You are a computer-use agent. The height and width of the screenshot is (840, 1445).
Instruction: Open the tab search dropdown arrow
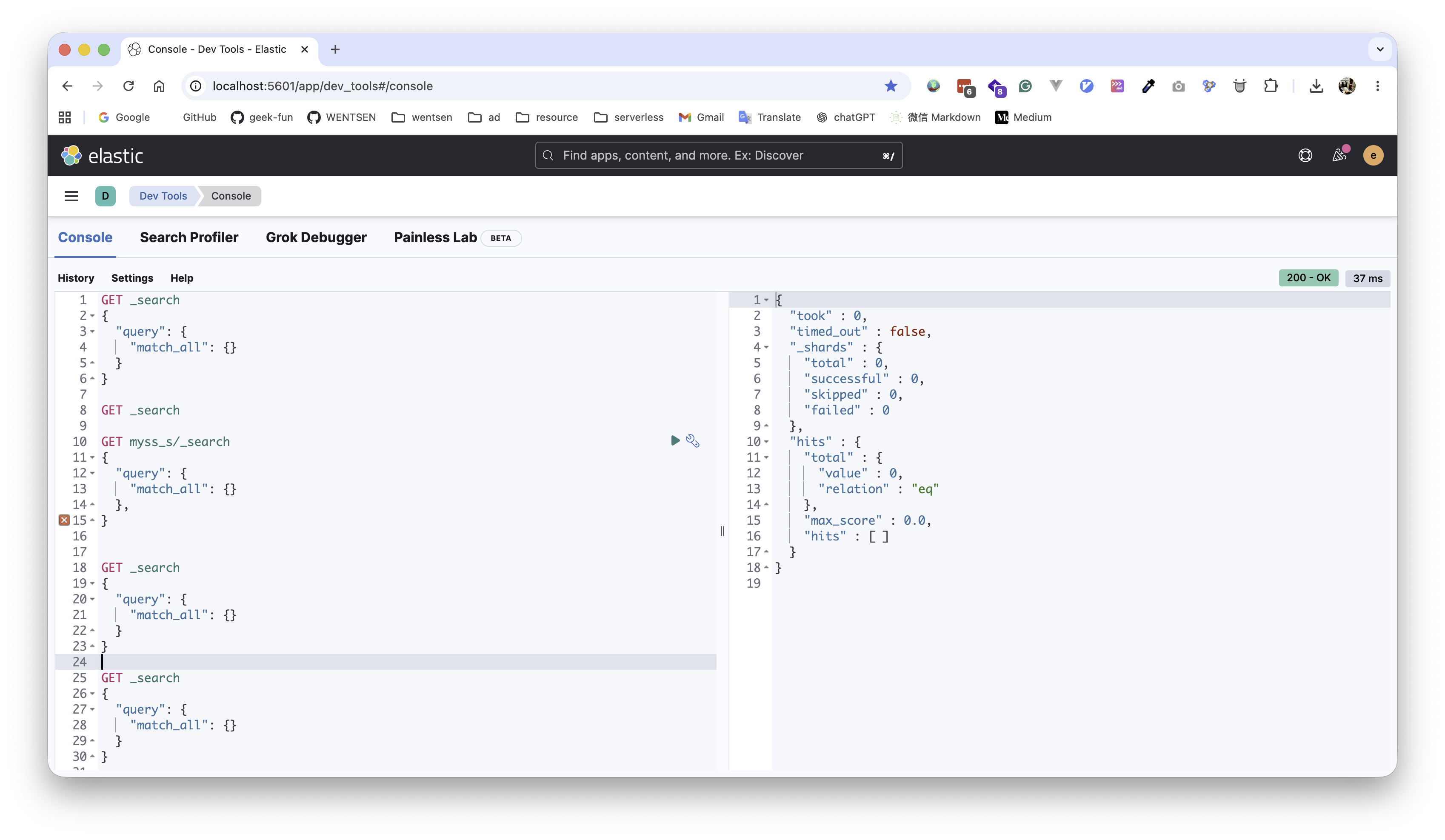pyautogui.click(x=1380, y=49)
